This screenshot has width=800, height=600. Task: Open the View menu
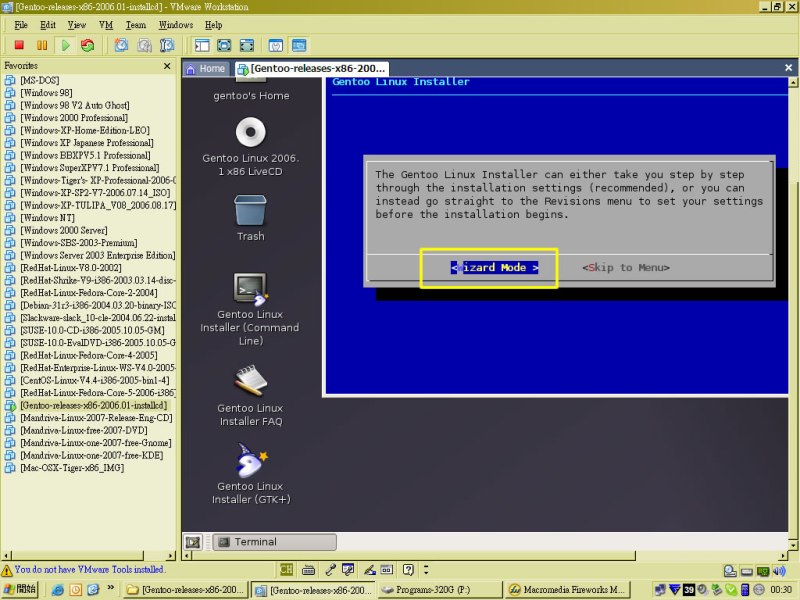tap(77, 25)
